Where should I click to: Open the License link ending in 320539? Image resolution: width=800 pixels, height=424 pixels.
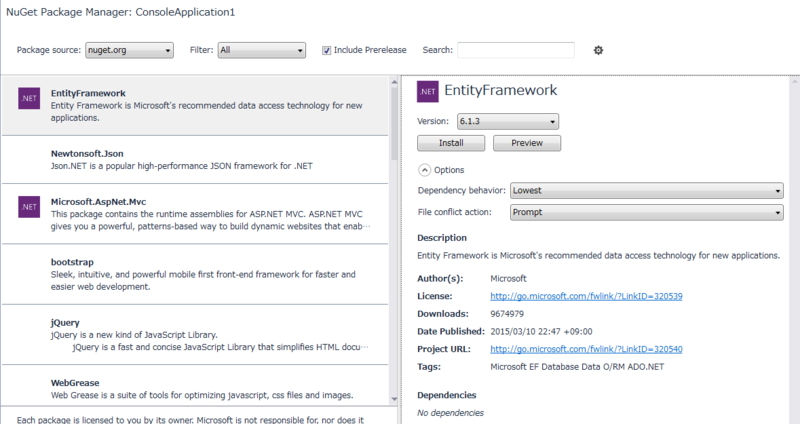click(586, 296)
